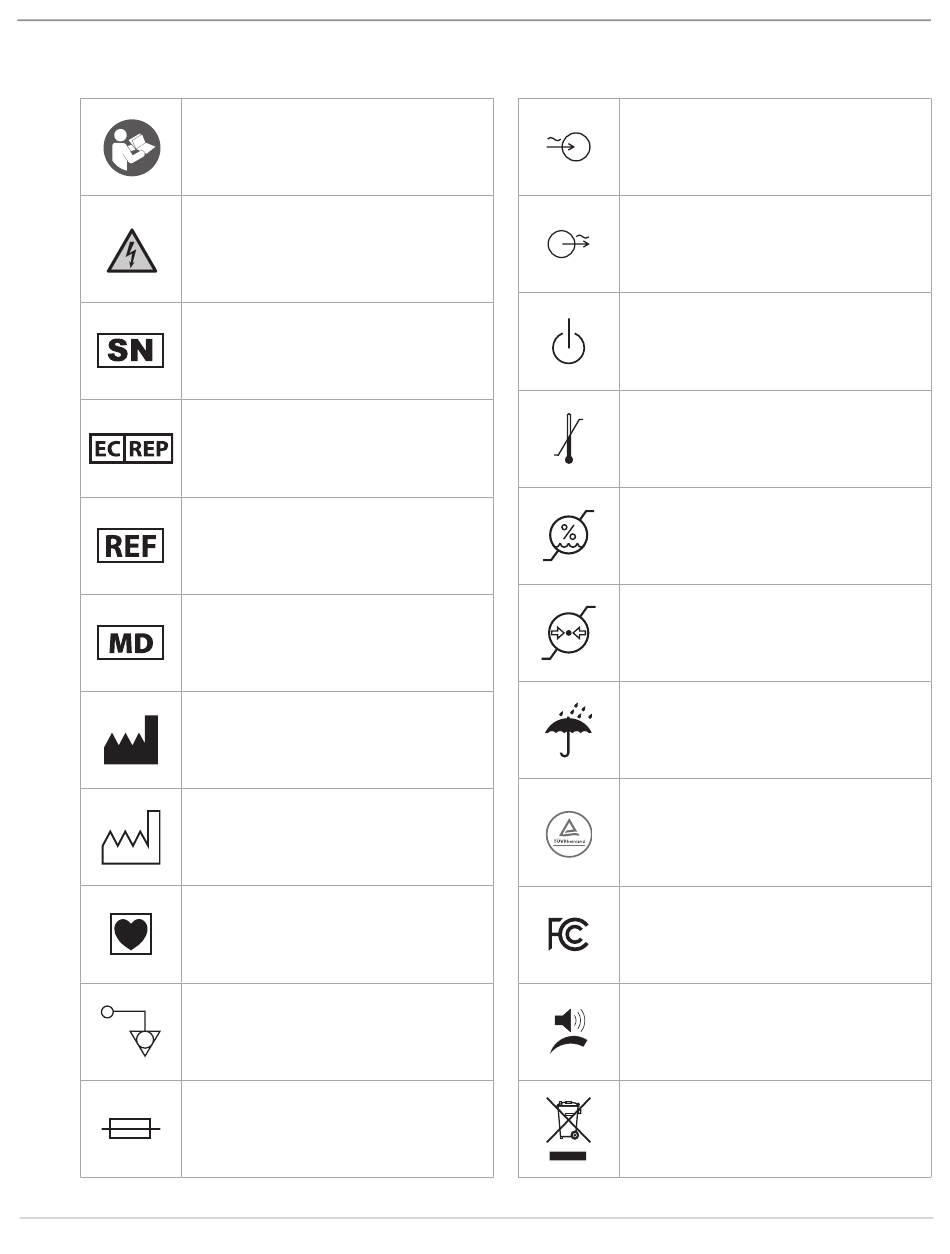Click the crossed-out wheeled bin WEEE symbol
This screenshot has height=1254, width=950.
coord(569,1129)
